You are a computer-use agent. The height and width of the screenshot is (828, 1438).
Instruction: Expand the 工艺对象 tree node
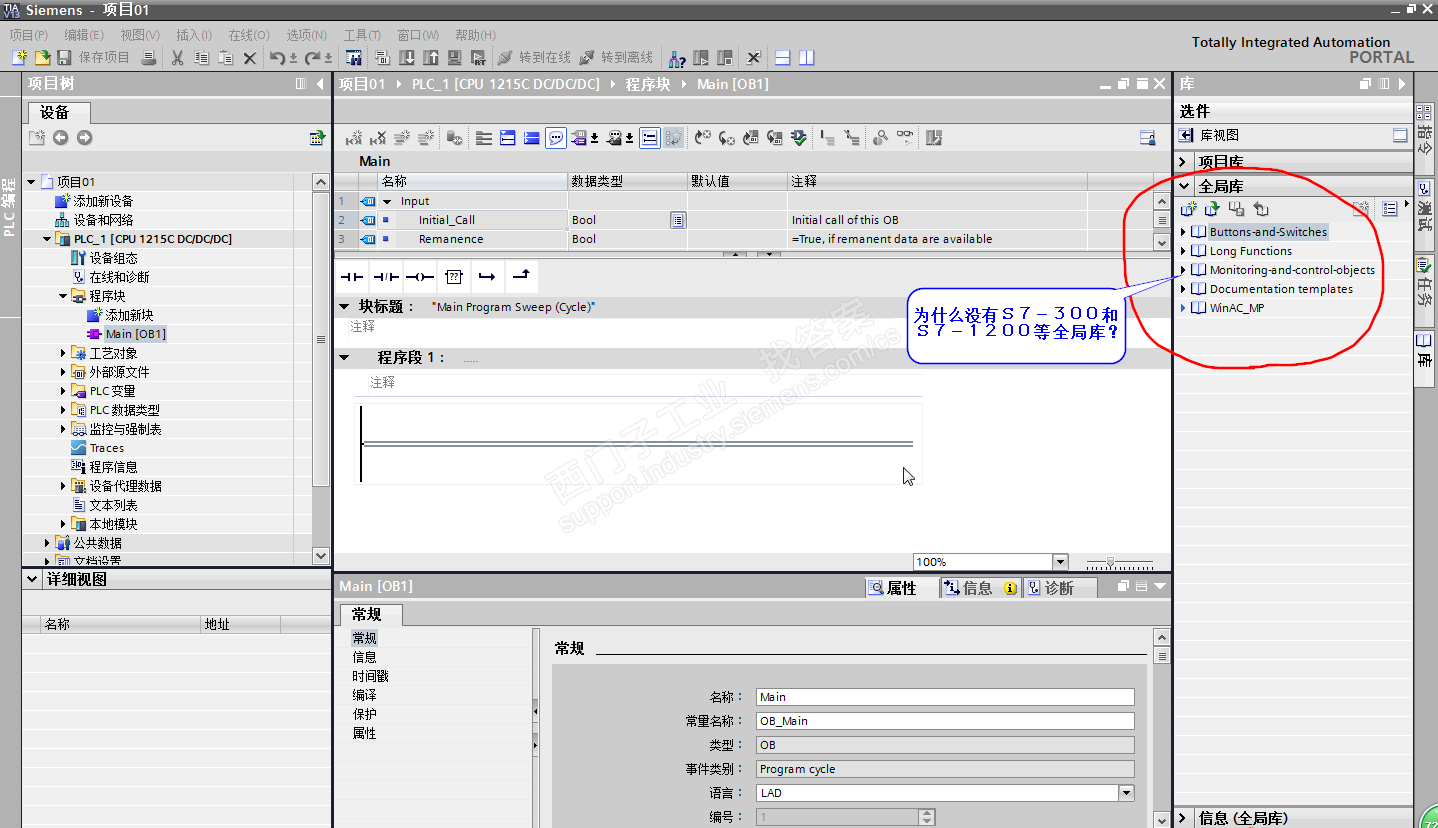tap(63, 353)
